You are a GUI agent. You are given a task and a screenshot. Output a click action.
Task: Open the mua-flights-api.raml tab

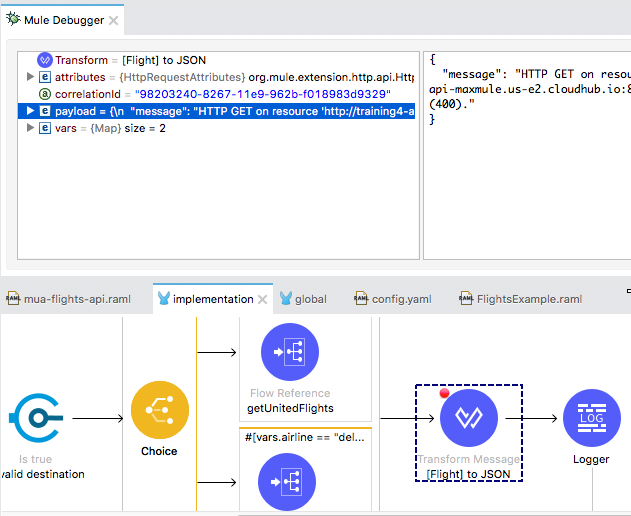69,299
